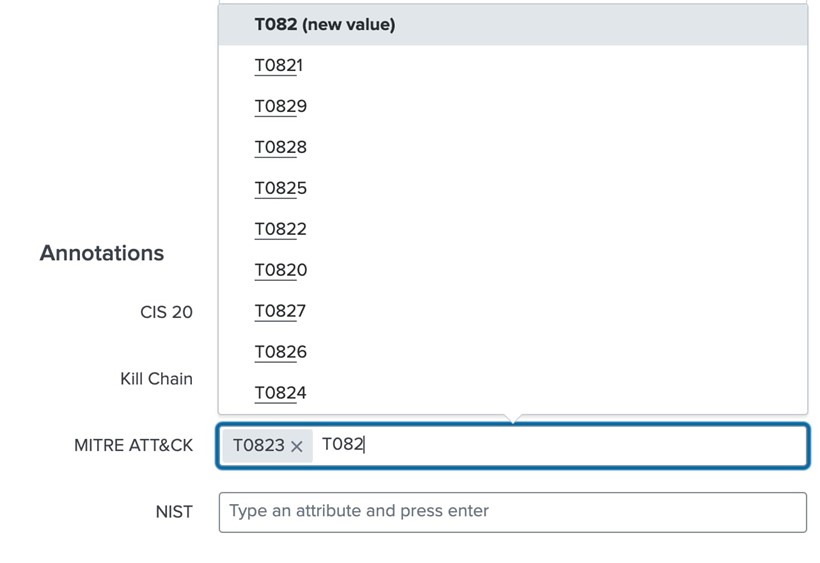The image size is (820, 563).
Task: Pick T0820 in the dropdown
Action: 280,271
